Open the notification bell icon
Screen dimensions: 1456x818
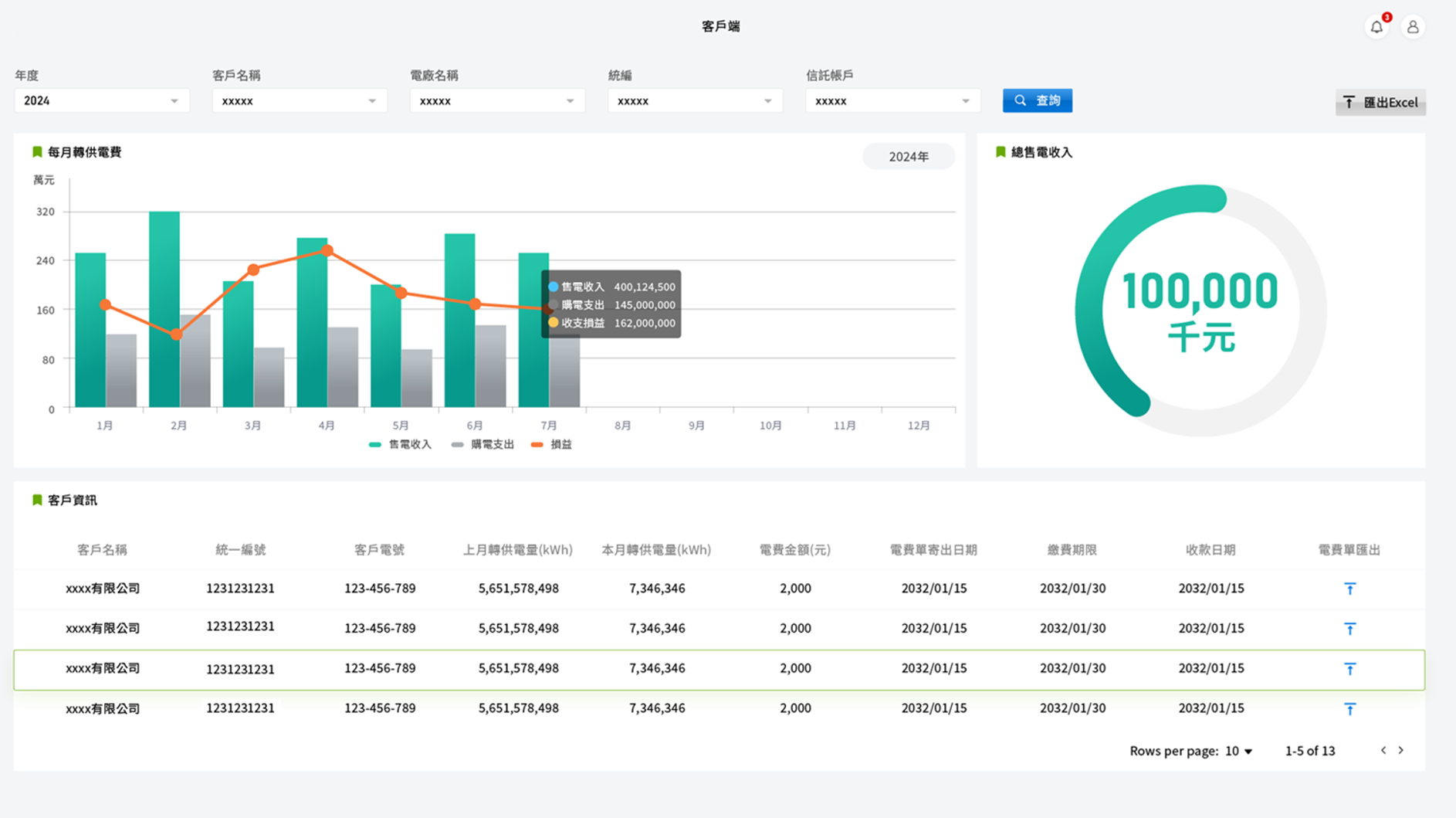(1376, 27)
